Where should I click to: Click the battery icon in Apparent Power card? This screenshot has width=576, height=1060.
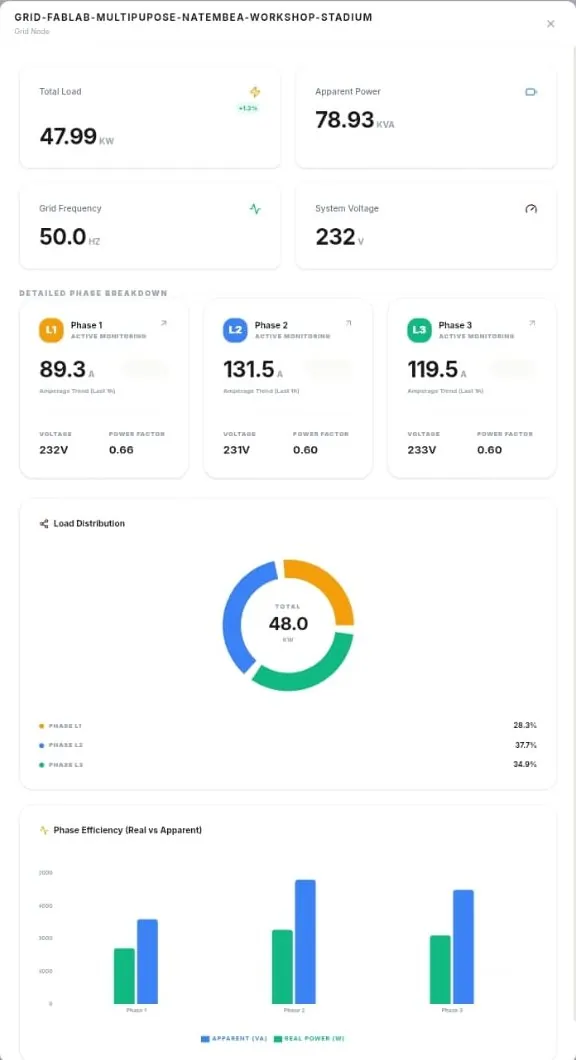531,92
